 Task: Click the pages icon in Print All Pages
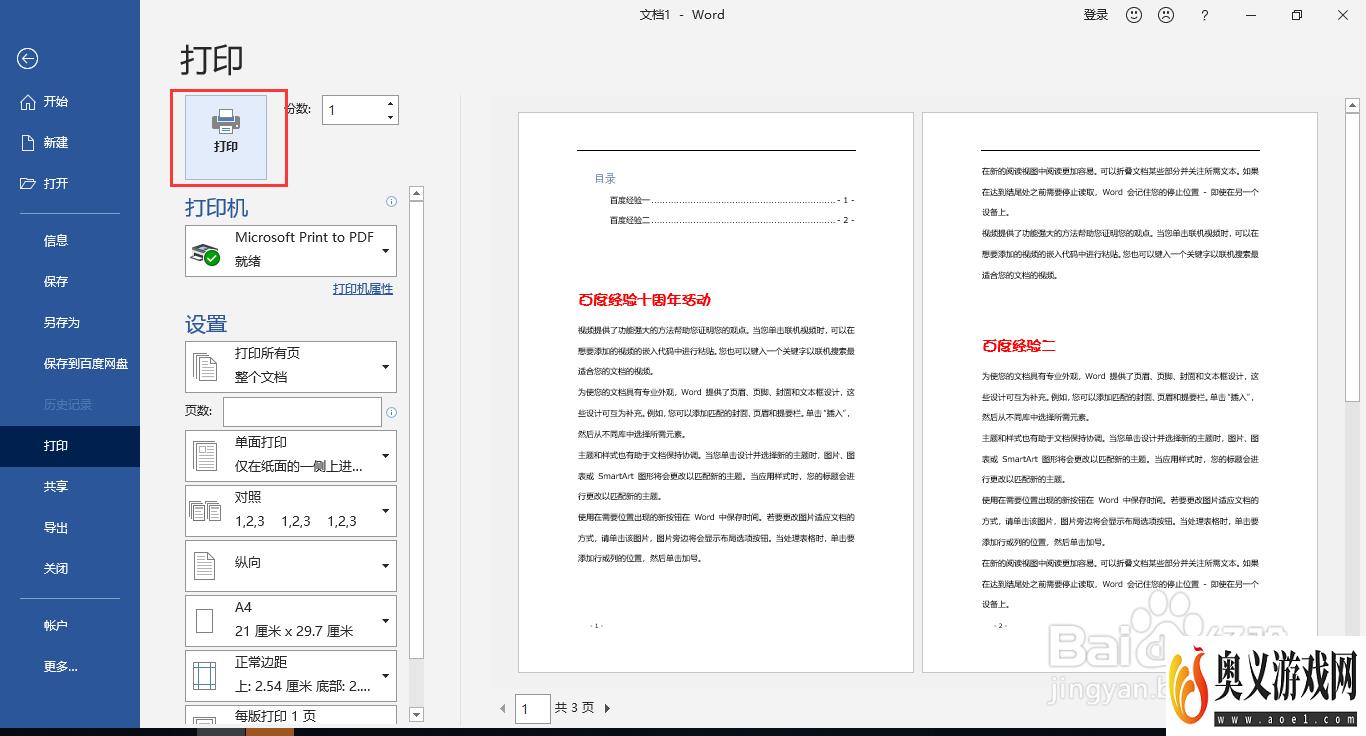(205, 366)
